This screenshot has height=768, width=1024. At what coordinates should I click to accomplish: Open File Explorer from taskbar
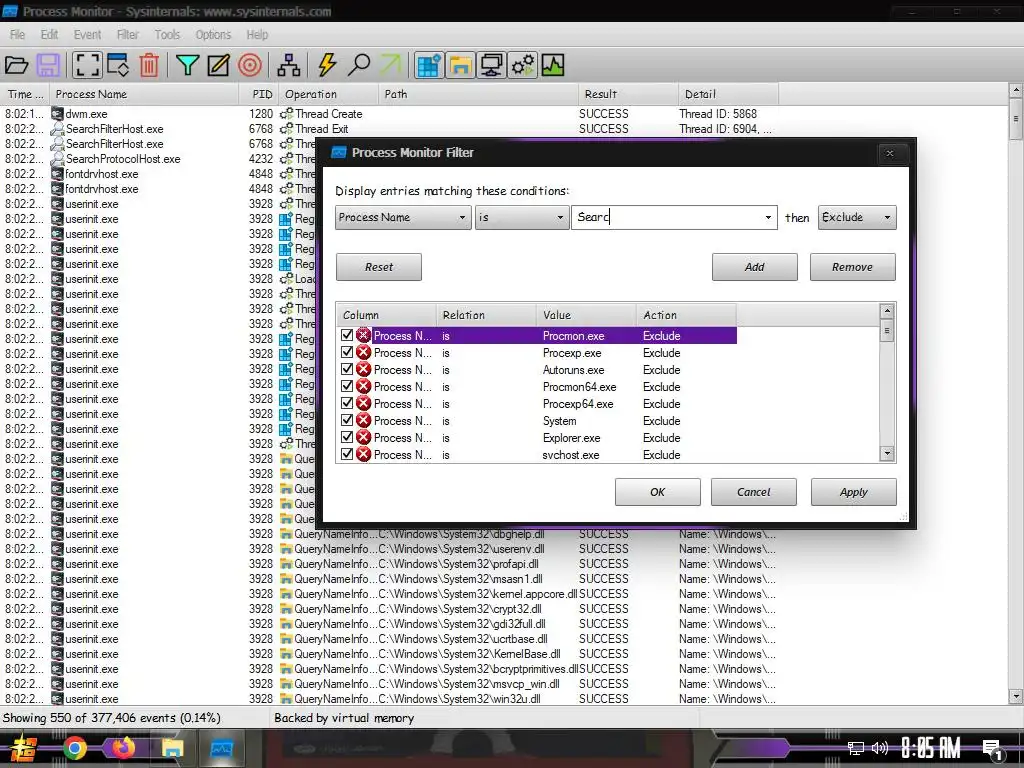click(172, 748)
